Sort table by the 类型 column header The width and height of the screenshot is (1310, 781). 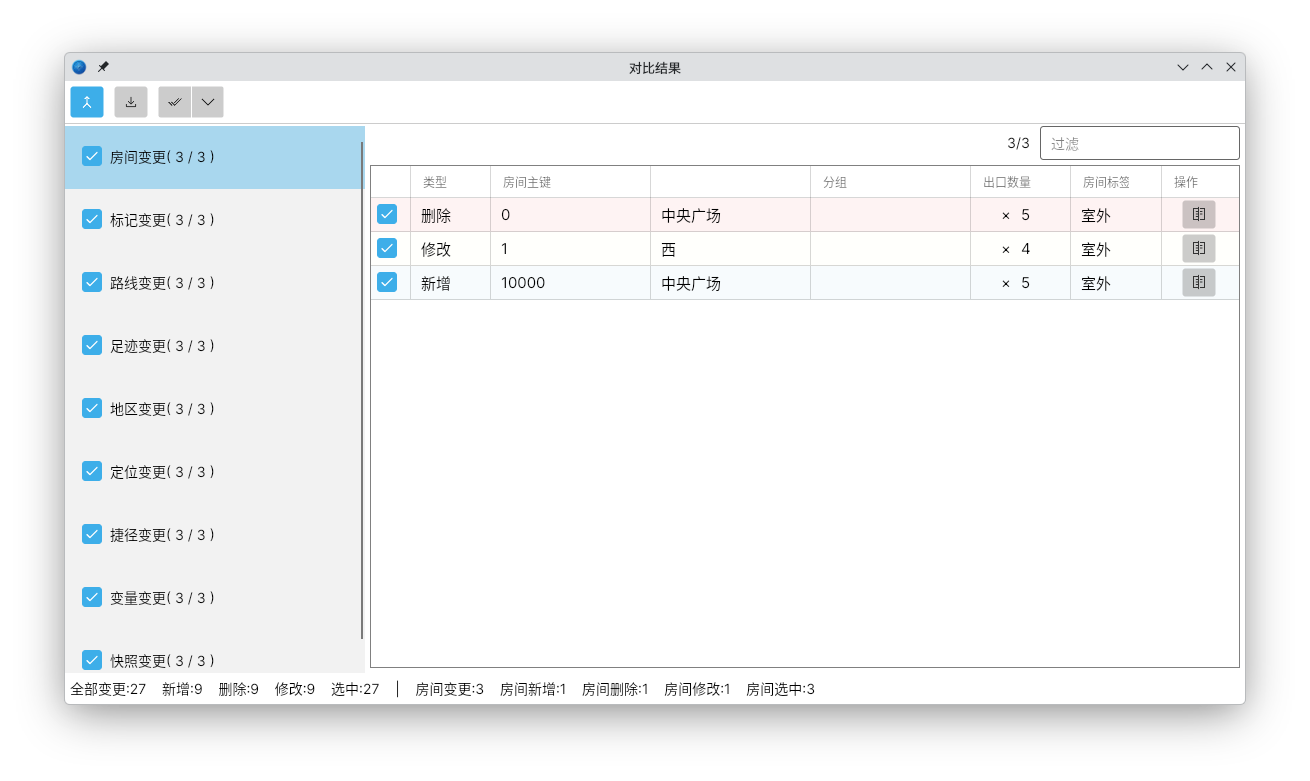435,182
